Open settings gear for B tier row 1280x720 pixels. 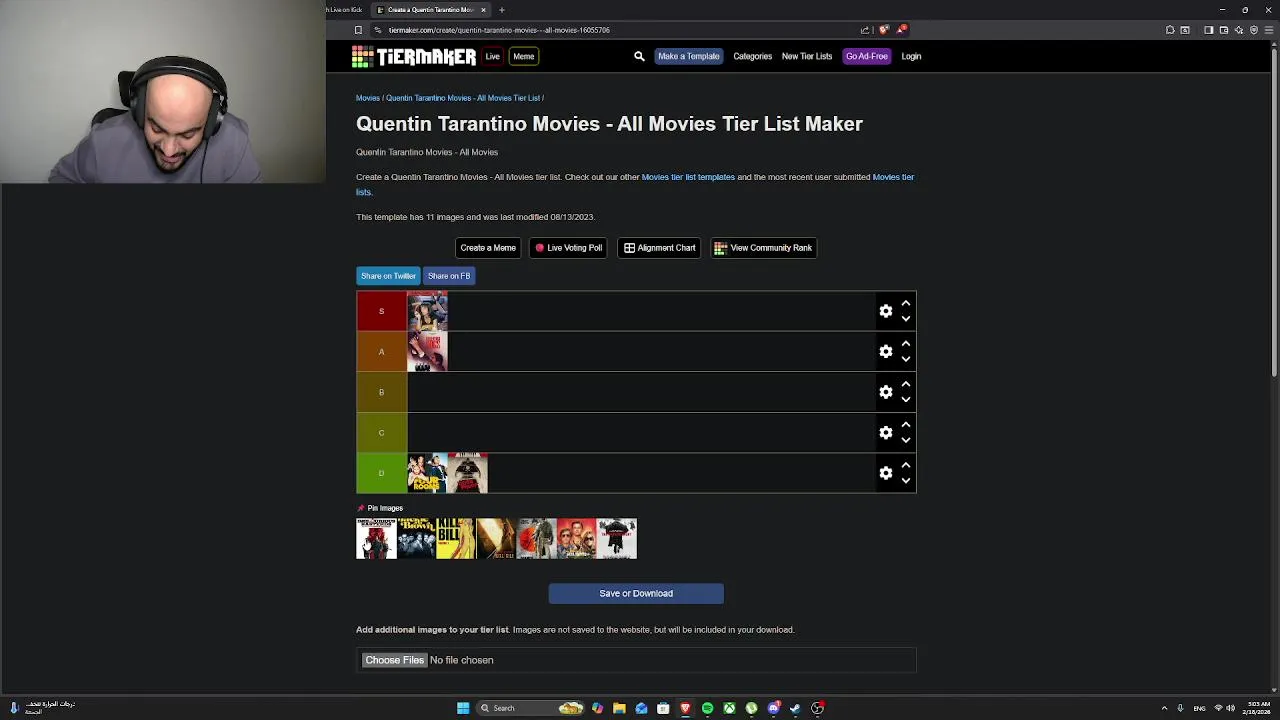(x=886, y=392)
